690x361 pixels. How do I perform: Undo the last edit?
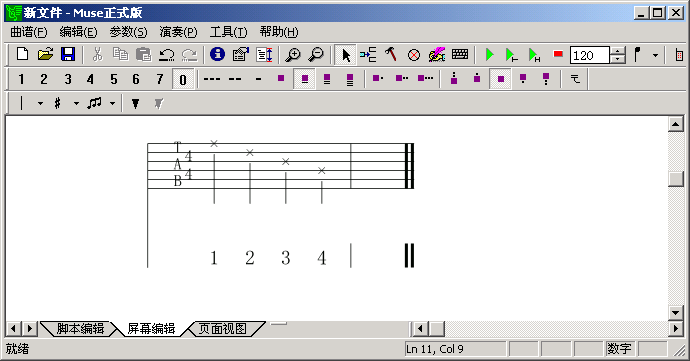pyautogui.click(x=166, y=55)
